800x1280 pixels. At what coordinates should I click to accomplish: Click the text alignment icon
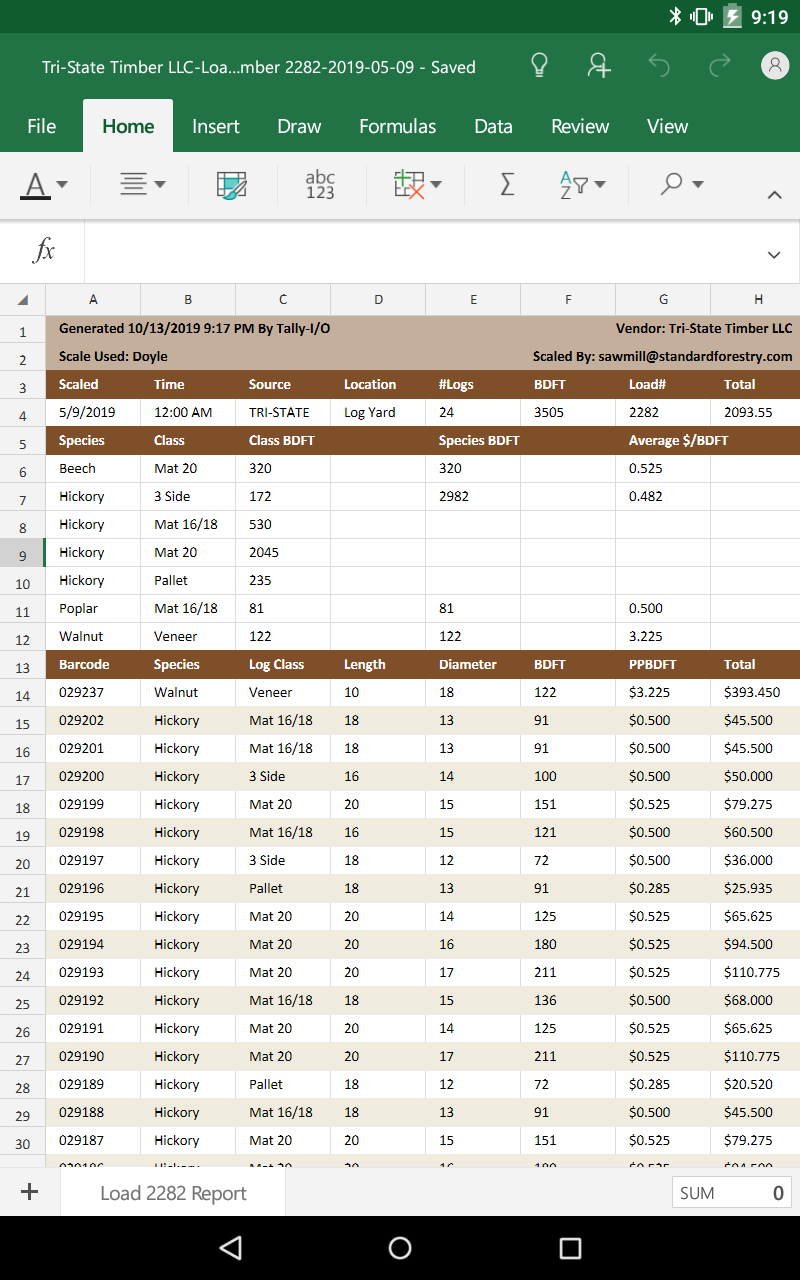133,184
